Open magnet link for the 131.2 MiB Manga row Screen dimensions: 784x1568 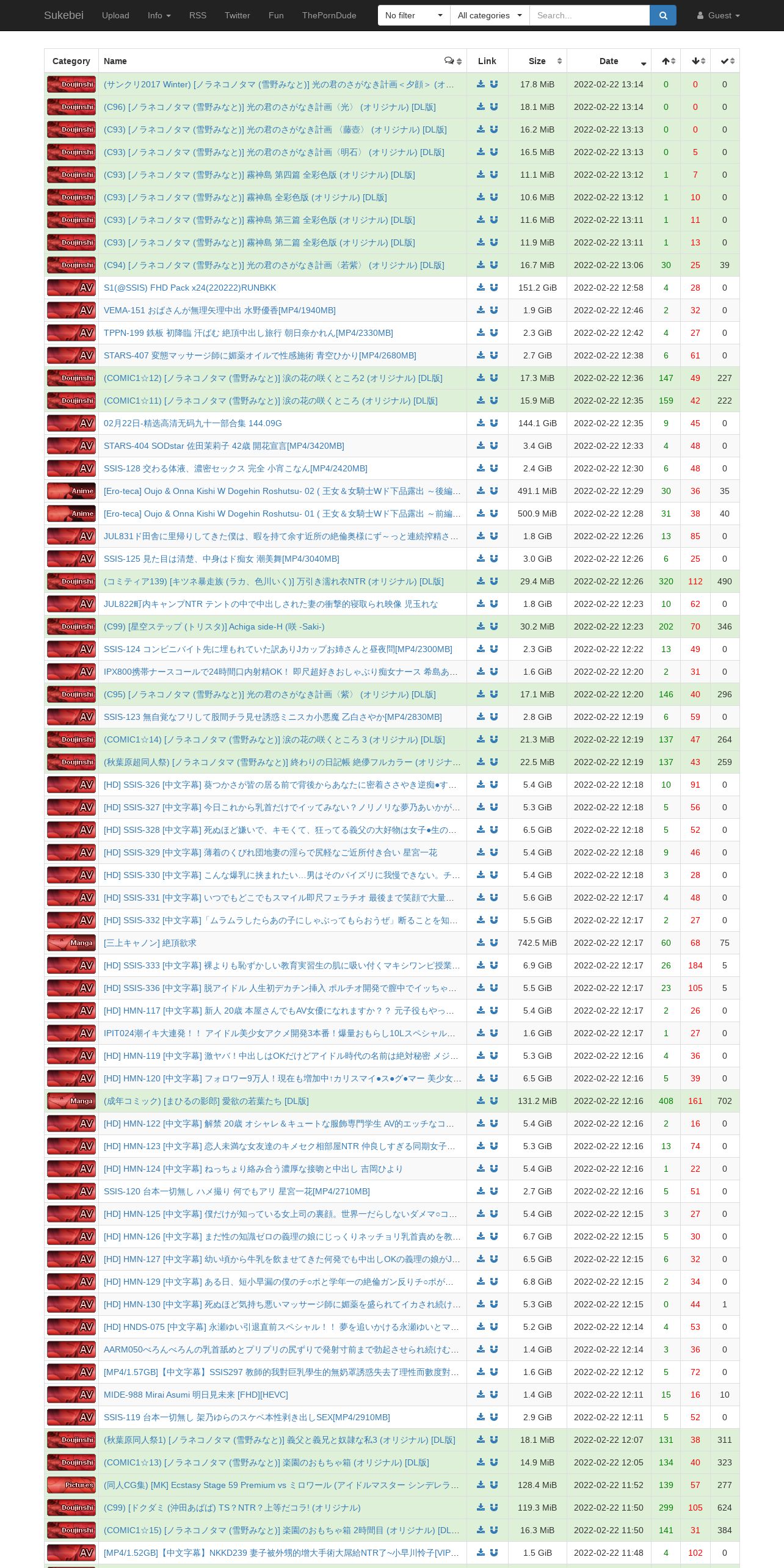coord(494,1101)
